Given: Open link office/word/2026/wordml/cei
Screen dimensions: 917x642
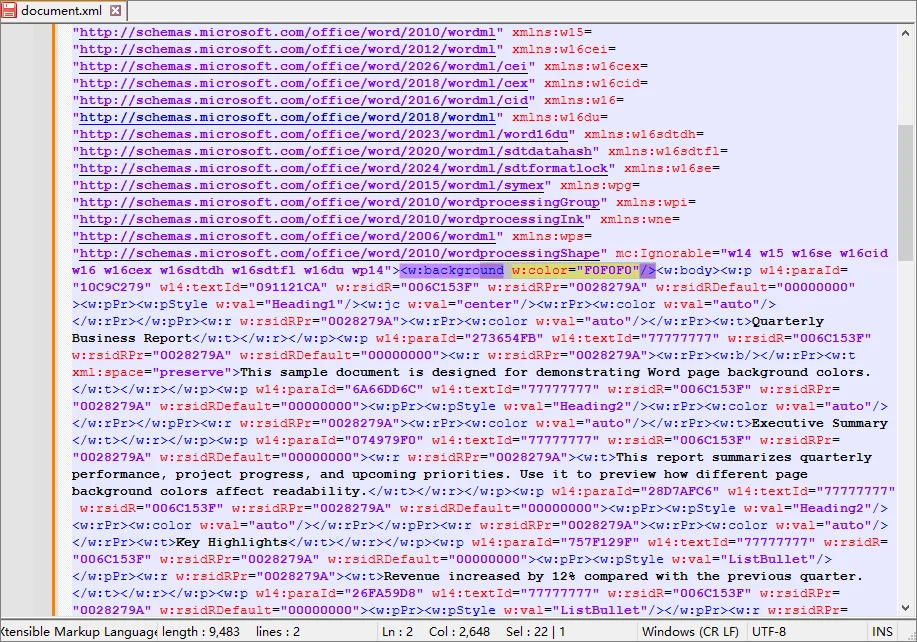Looking at the screenshot, I should click(304, 66).
